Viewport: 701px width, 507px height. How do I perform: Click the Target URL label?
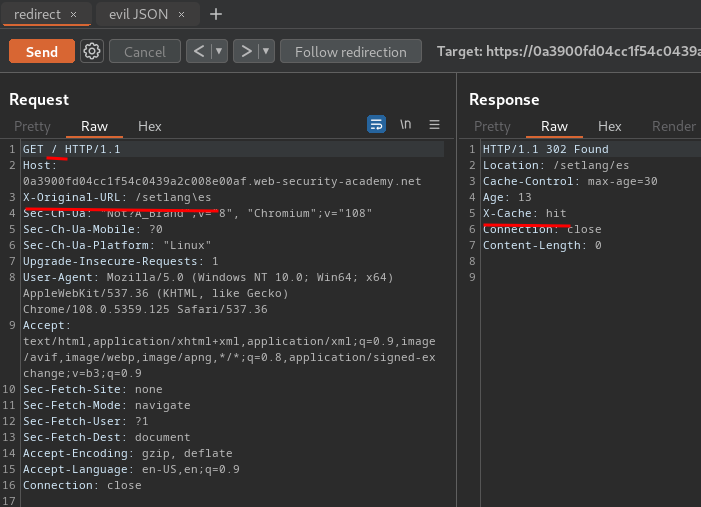click(x=569, y=51)
